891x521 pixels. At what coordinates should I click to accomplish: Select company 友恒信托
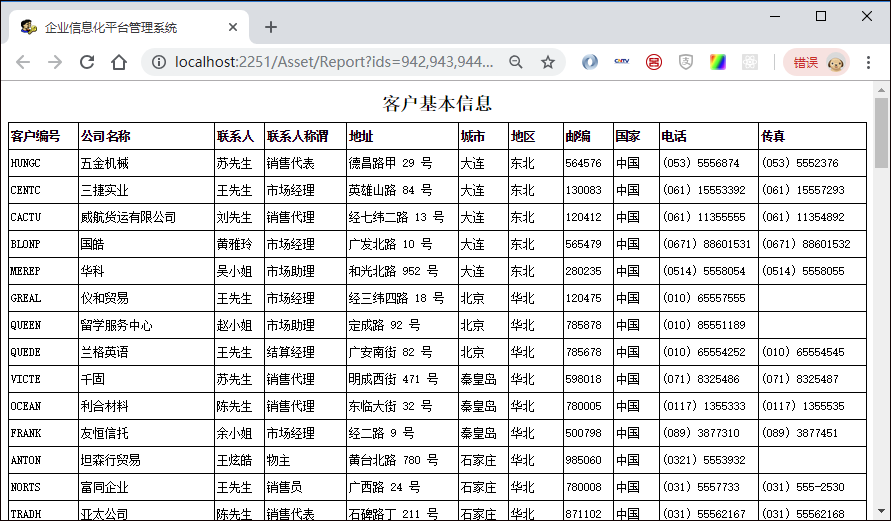point(105,433)
